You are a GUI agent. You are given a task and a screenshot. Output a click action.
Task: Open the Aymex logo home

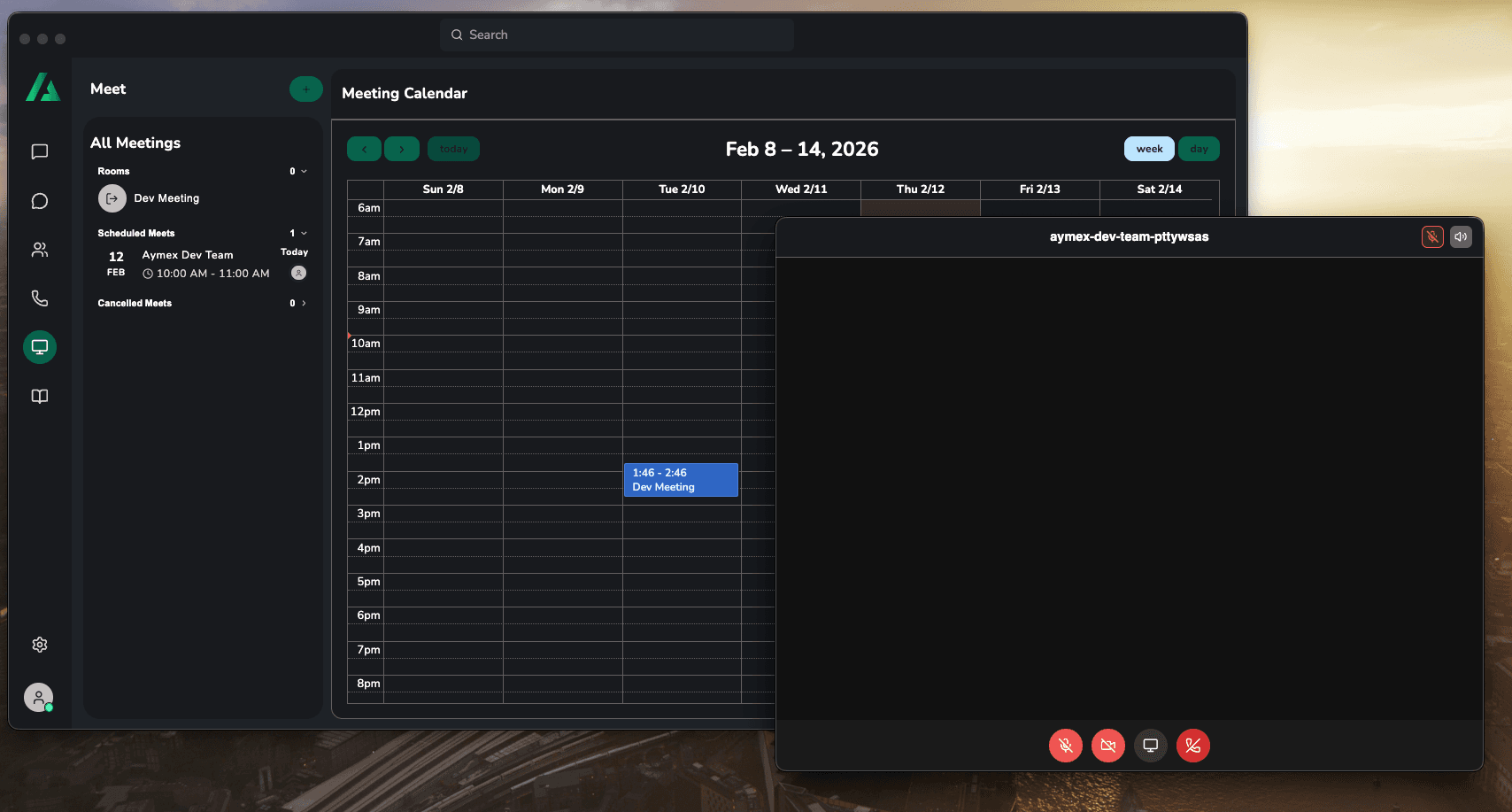click(42, 87)
